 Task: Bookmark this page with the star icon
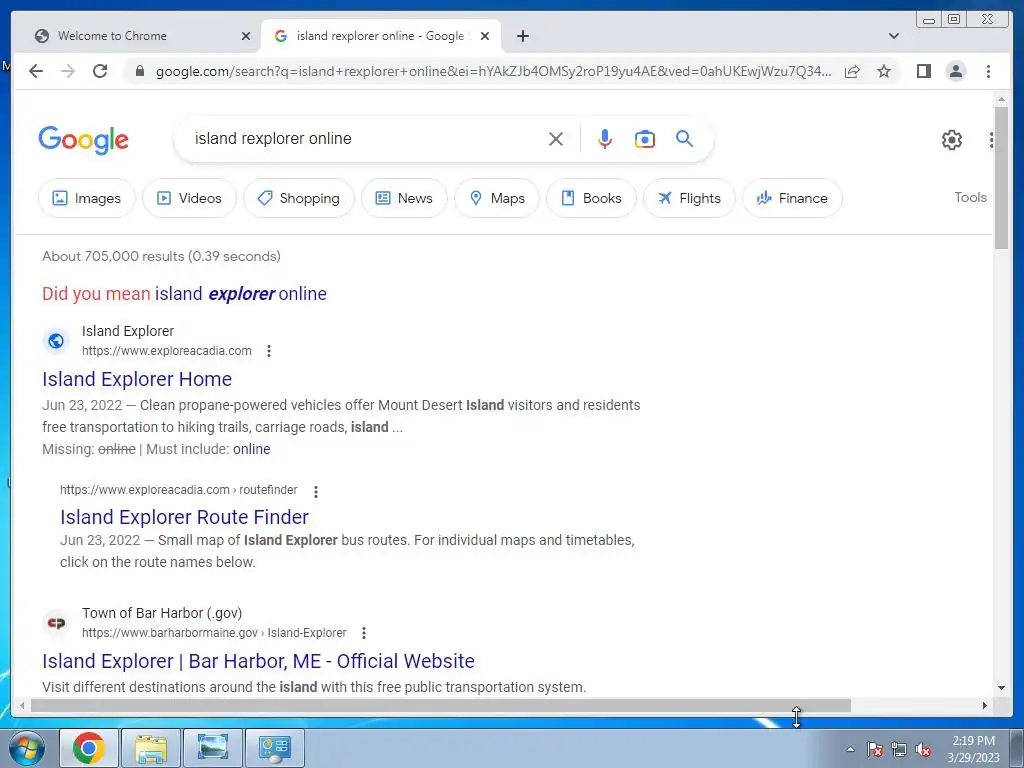(x=884, y=71)
